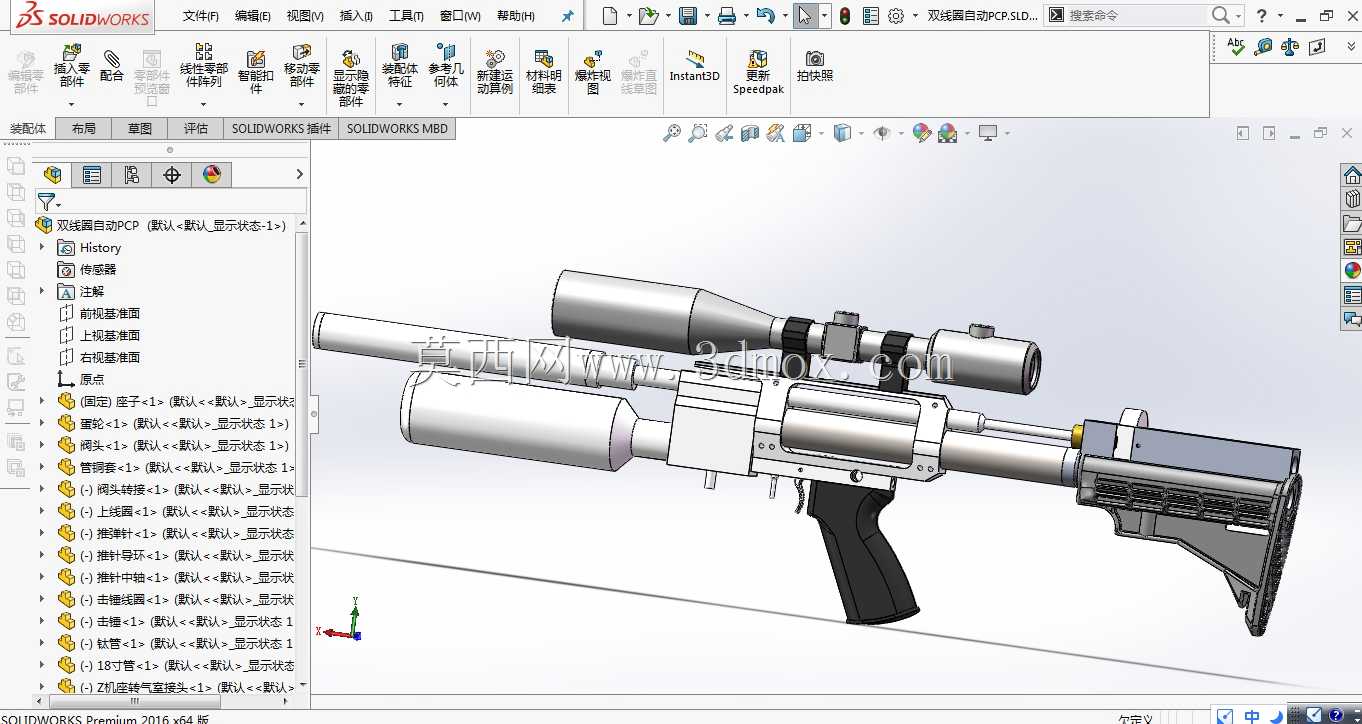Viewport: 1362px width, 724px height.
Task: Expand the 座子<1> component node
Action: (x=42, y=401)
